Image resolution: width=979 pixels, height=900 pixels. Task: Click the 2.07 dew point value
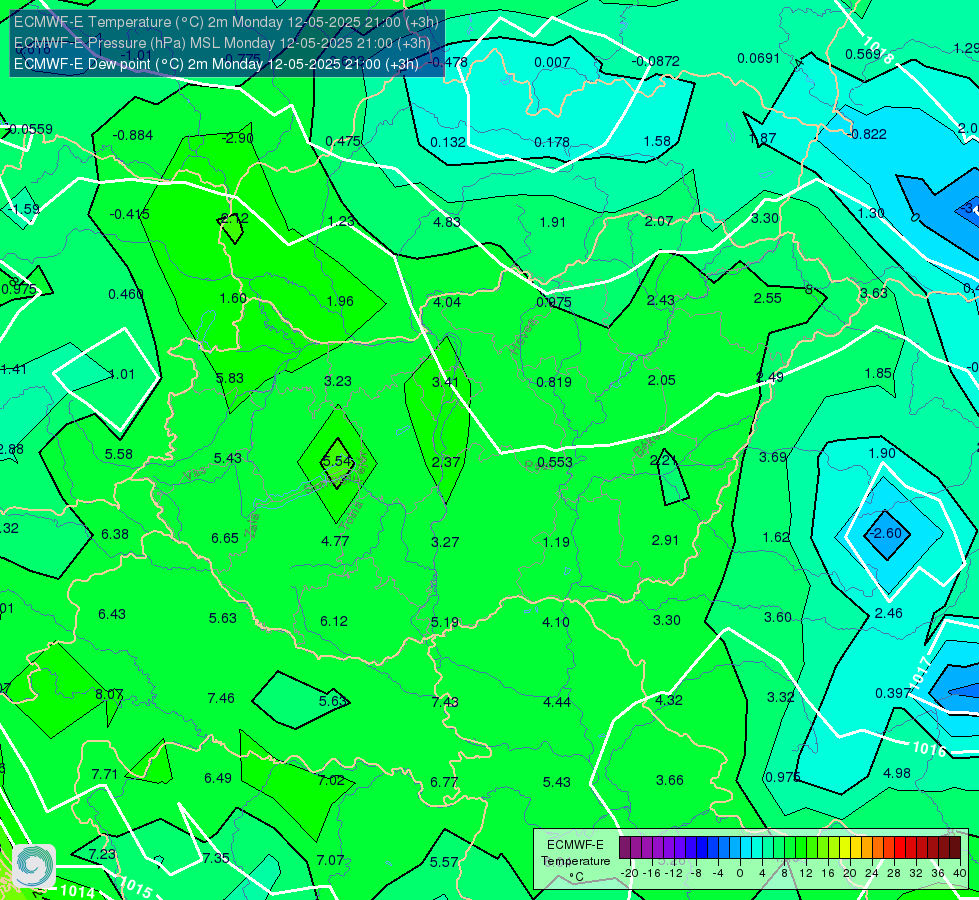point(659,221)
